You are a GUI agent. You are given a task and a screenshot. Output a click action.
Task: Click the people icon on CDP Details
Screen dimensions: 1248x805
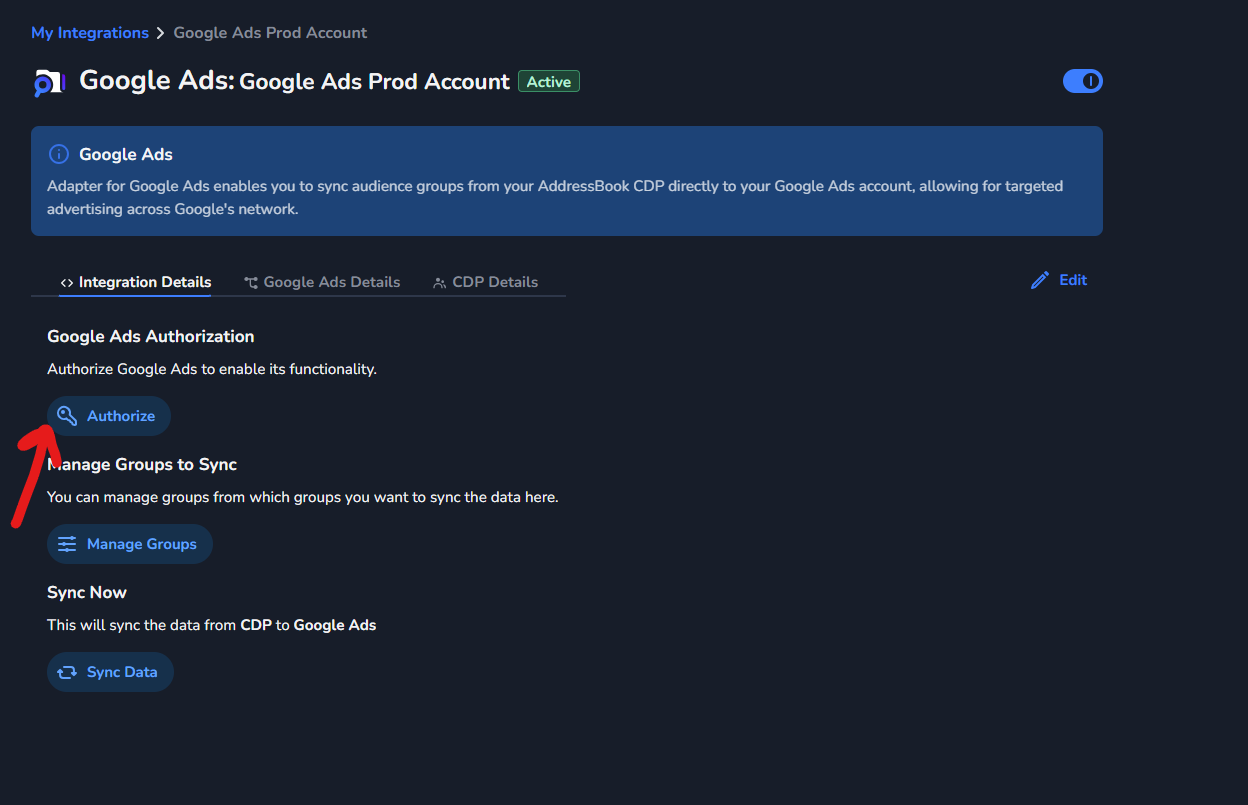pos(439,283)
